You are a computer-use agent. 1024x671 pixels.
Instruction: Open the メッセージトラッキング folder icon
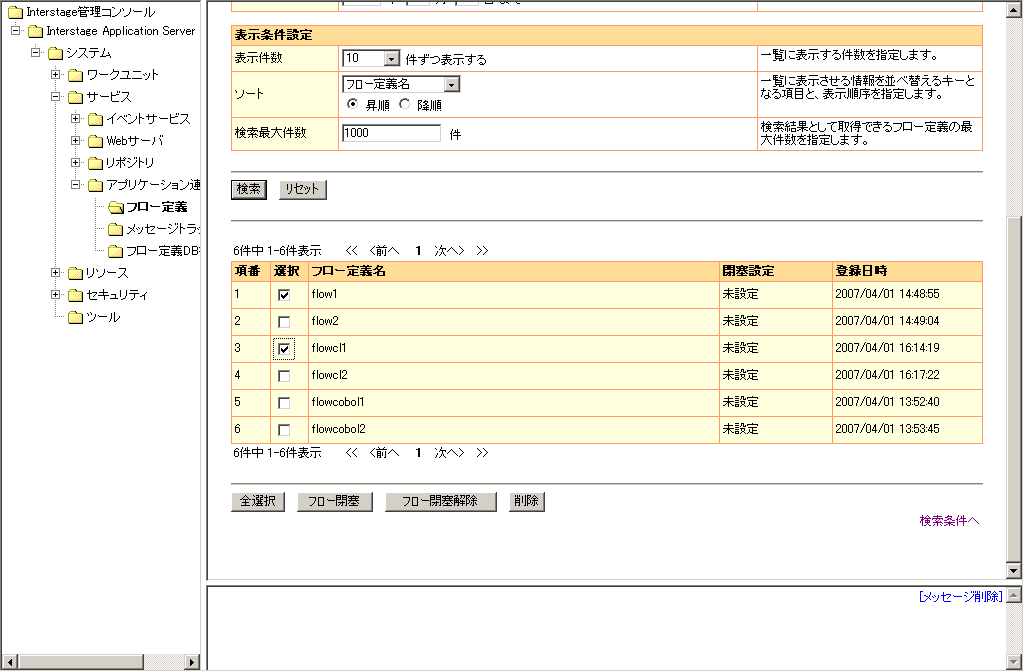(116, 229)
